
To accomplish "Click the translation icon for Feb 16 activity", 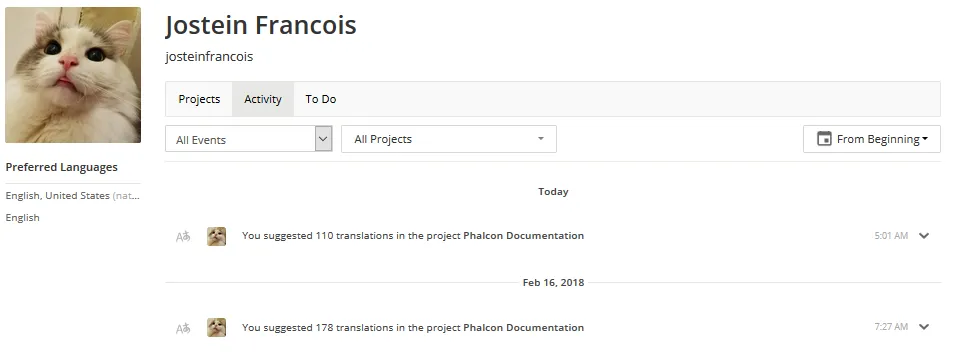I will coord(183,329).
